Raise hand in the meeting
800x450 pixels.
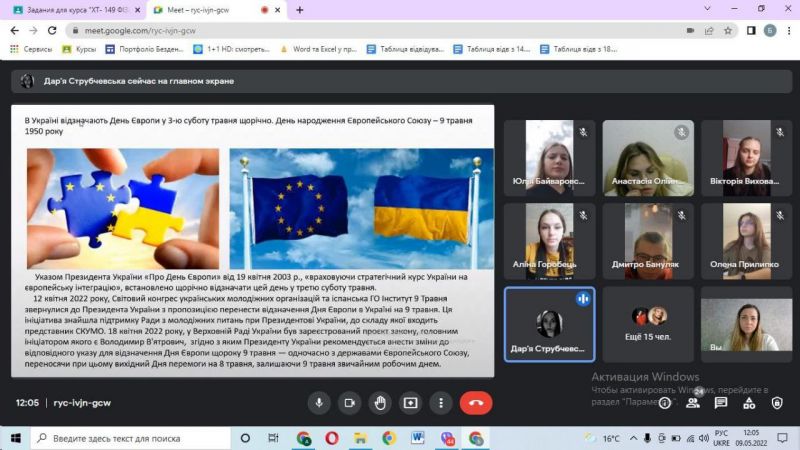[380, 403]
